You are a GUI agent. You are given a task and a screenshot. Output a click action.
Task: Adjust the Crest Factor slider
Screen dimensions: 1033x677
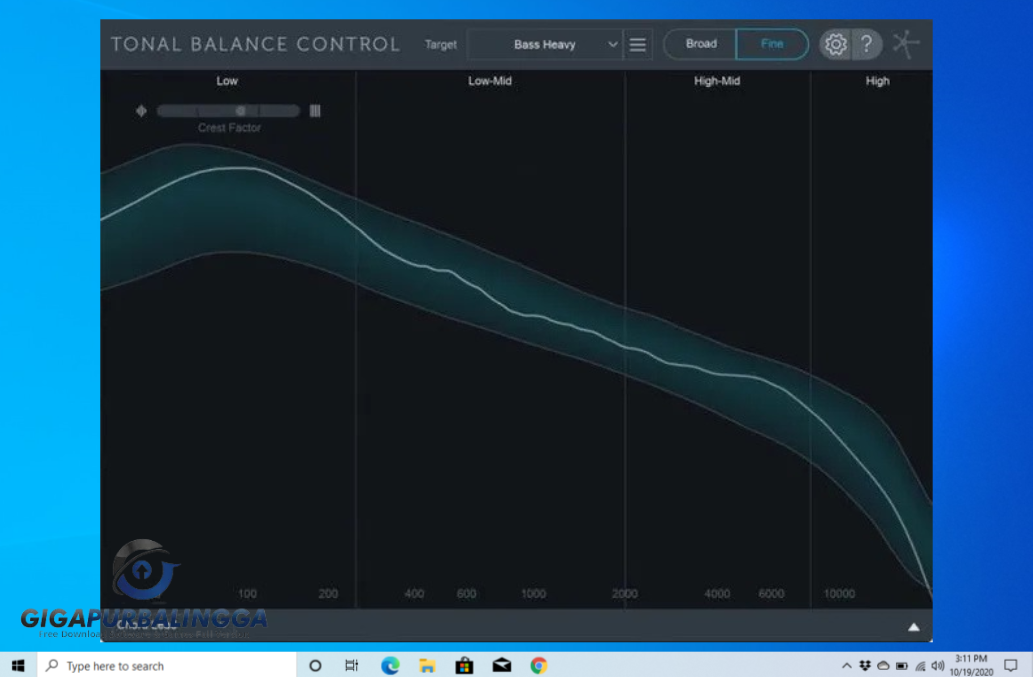(x=229, y=111)
